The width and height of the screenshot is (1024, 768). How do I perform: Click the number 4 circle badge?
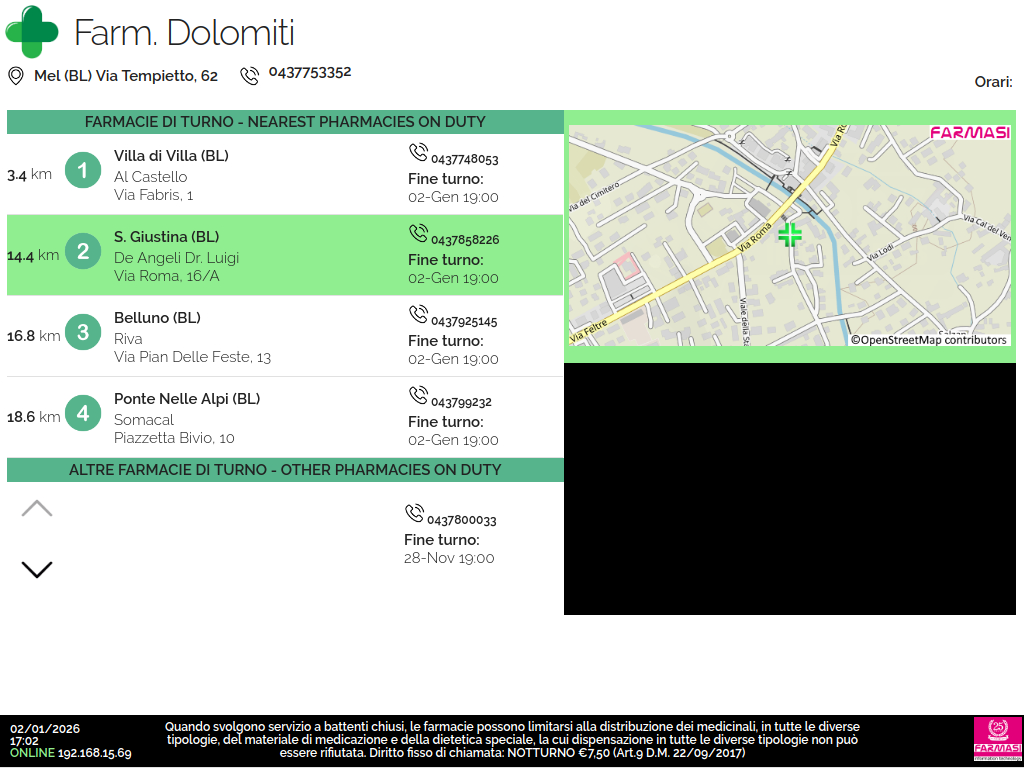pos(83,414)
